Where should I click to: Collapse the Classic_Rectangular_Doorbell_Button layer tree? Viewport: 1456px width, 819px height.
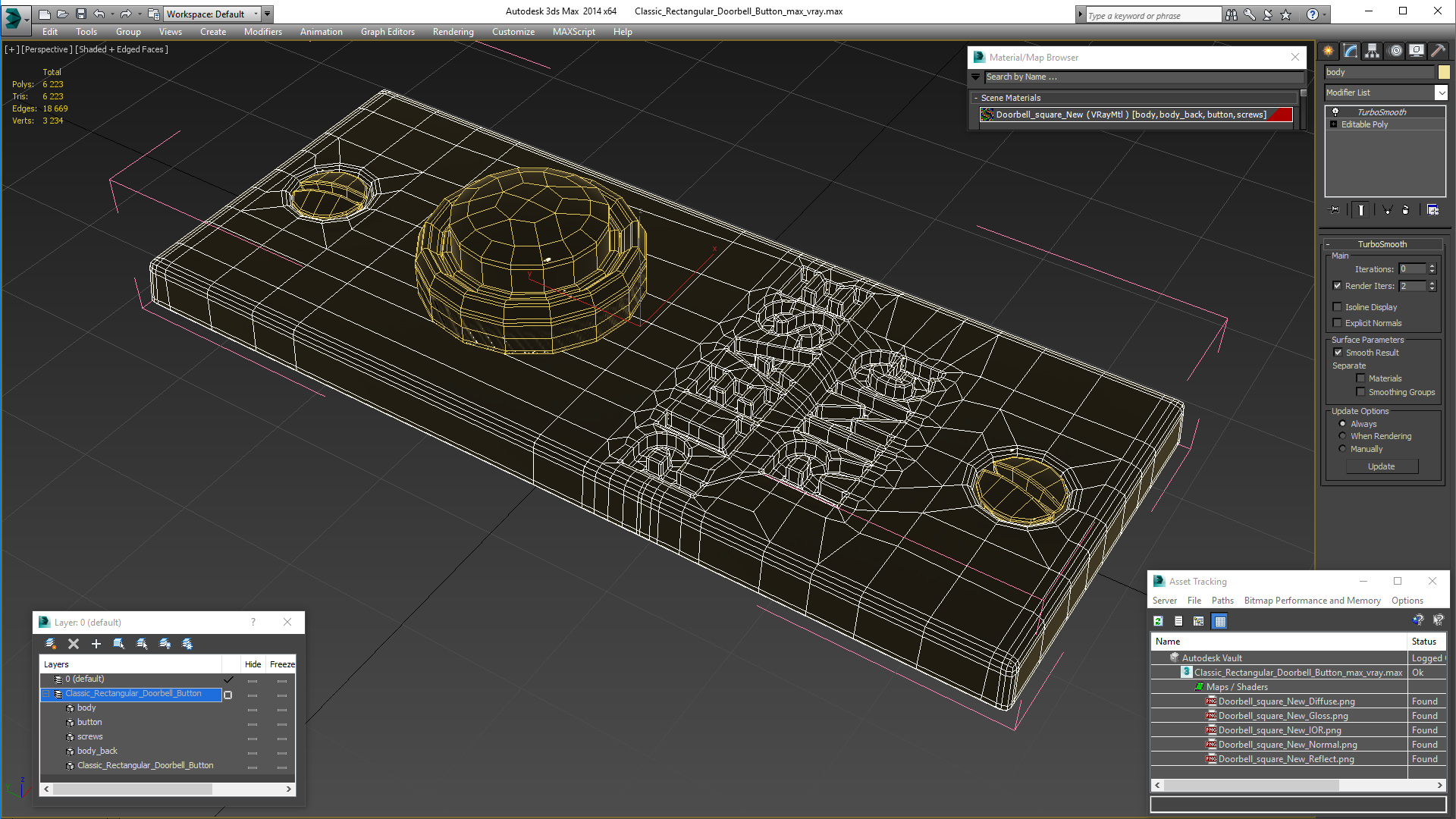click(x=45, y=694)
